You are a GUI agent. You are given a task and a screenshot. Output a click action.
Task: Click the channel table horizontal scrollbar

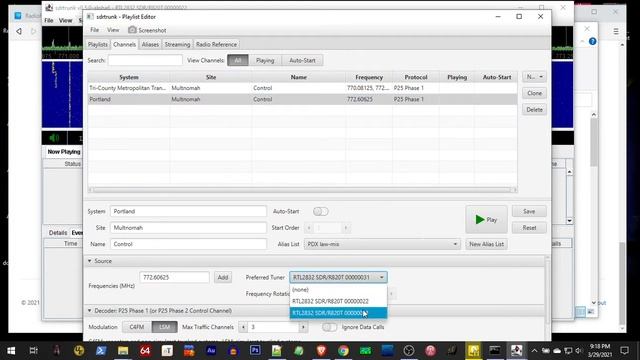[302, 190]
